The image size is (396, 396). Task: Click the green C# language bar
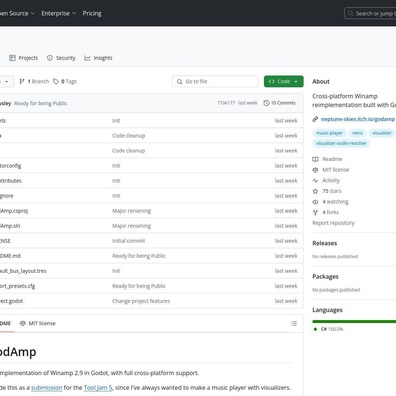[x=354, y=321]
